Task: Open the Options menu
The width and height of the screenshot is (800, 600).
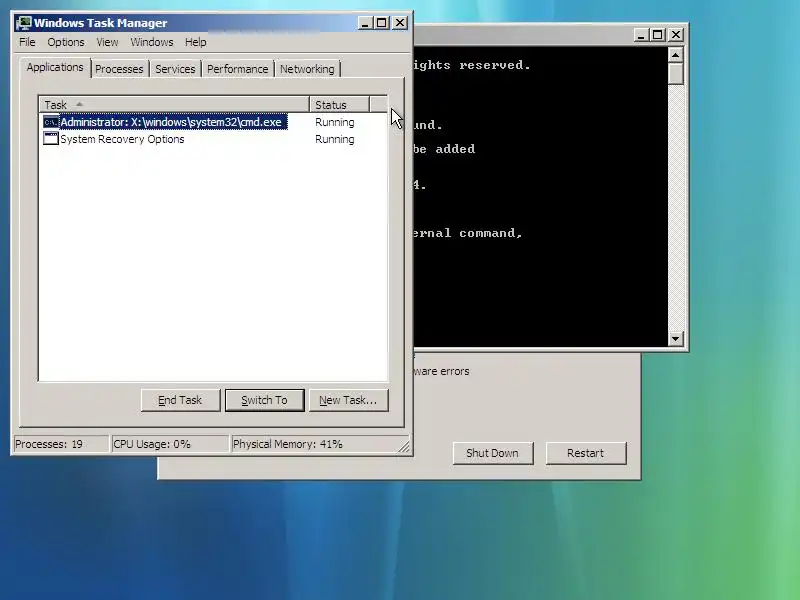Action: [x=66, y=42]
